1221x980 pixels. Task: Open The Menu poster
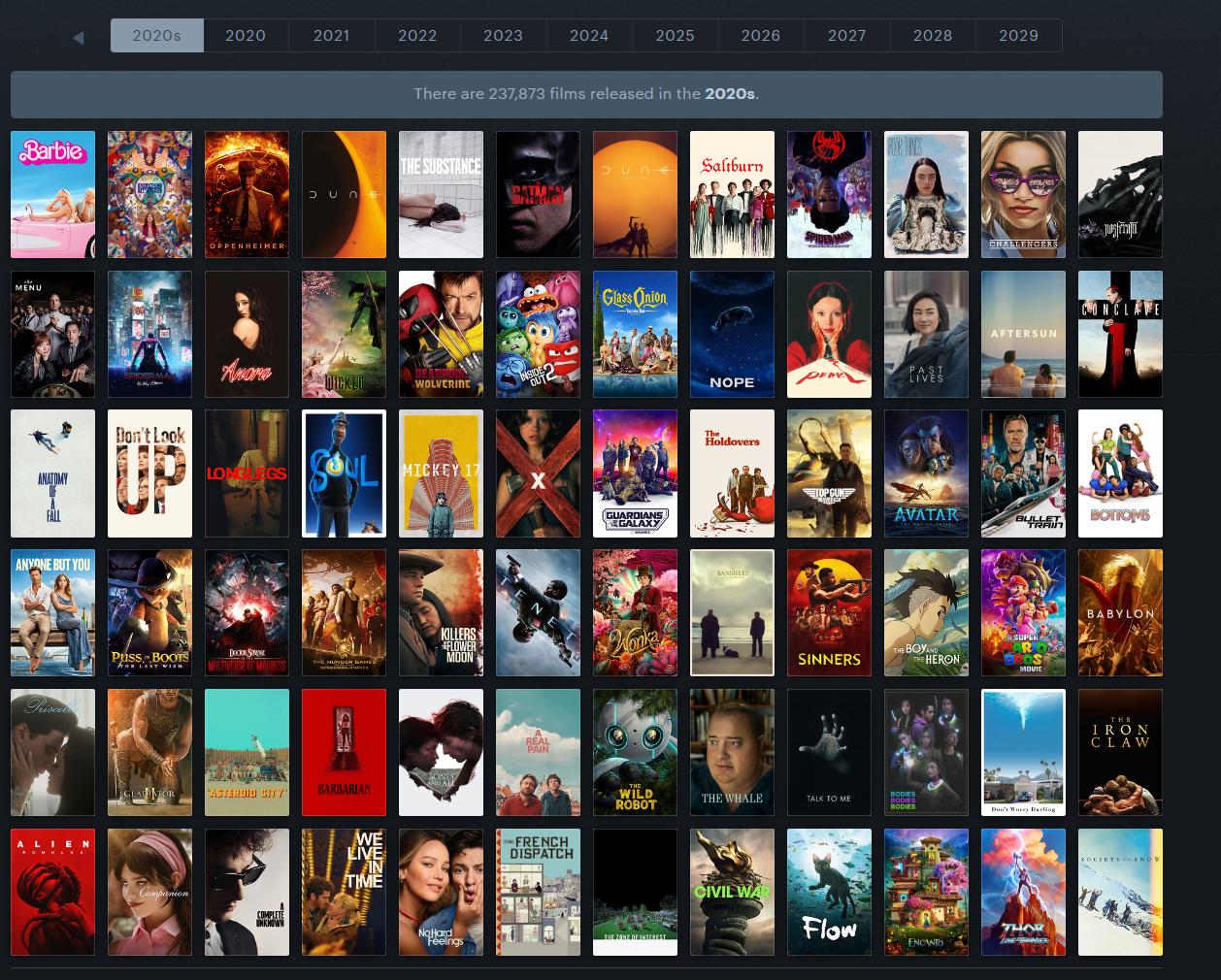53,335
